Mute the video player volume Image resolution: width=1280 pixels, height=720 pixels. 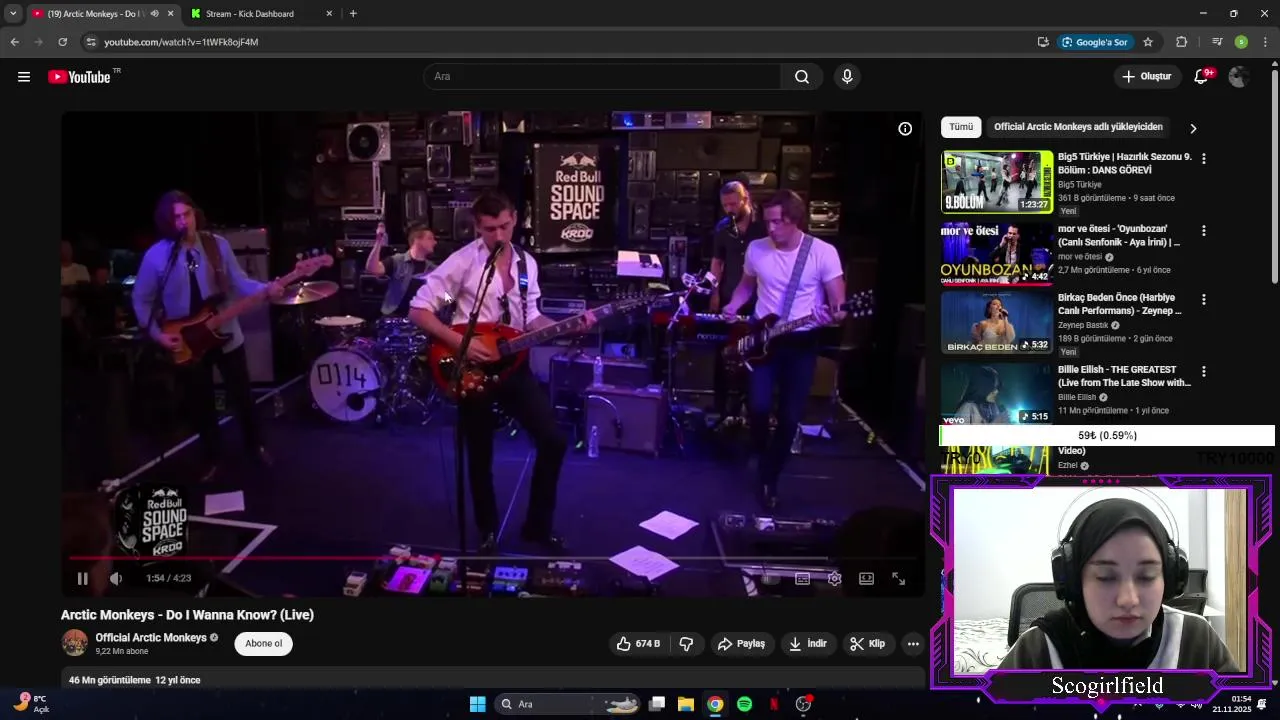pos(116,578)
